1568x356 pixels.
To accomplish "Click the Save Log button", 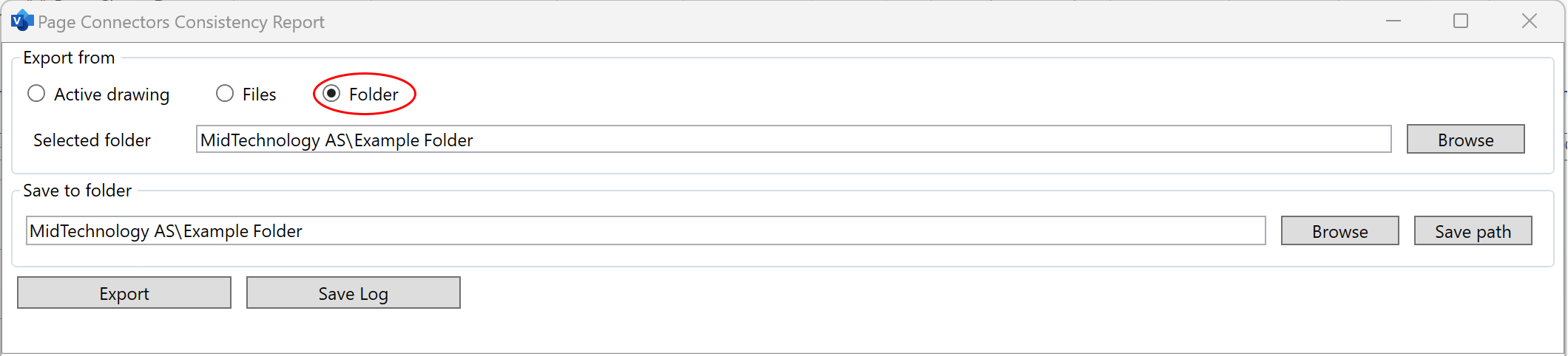I will [353, 292].
